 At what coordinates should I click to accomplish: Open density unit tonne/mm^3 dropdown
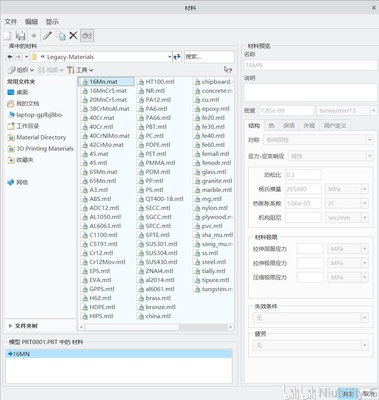click(347, 111)
